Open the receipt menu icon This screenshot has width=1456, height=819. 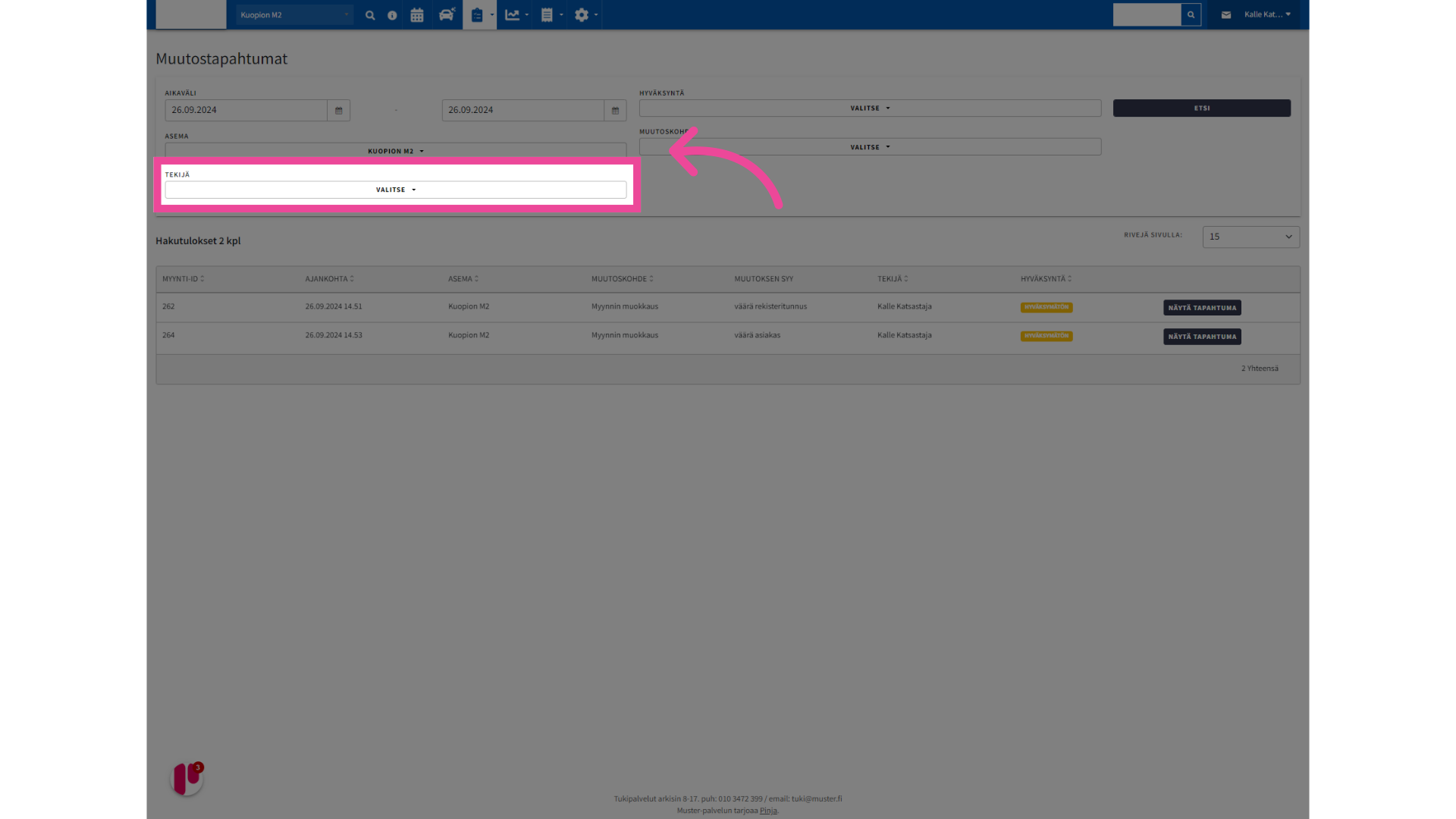pos(551,14)
